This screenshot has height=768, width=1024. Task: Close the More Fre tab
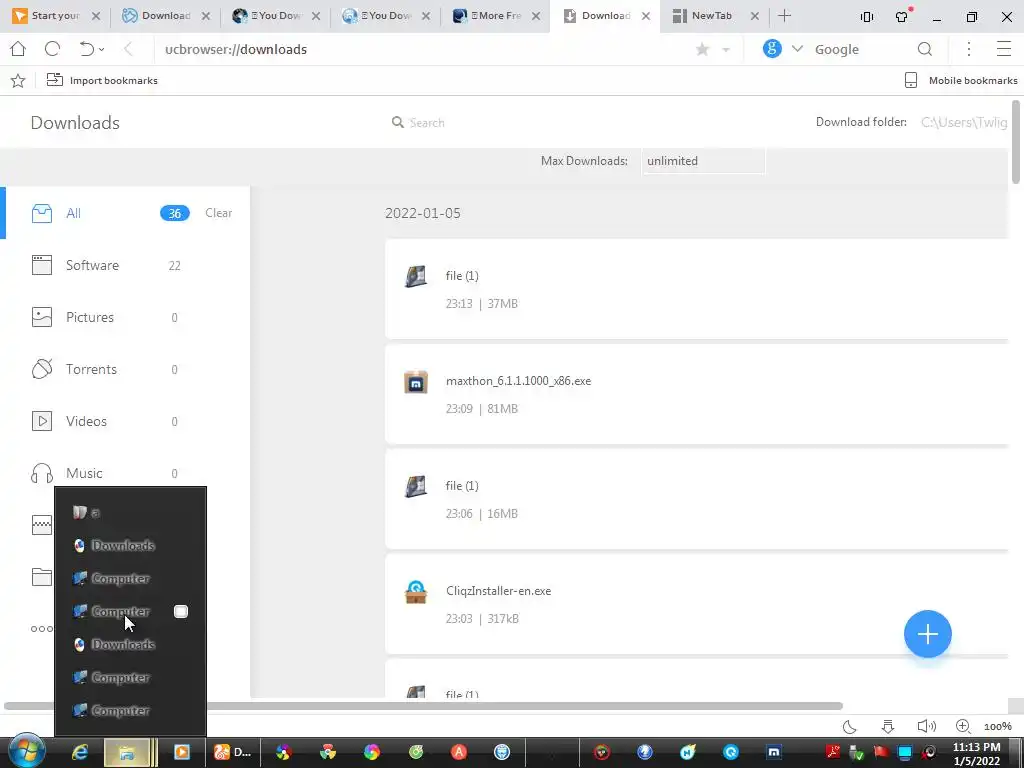(536, 16)
